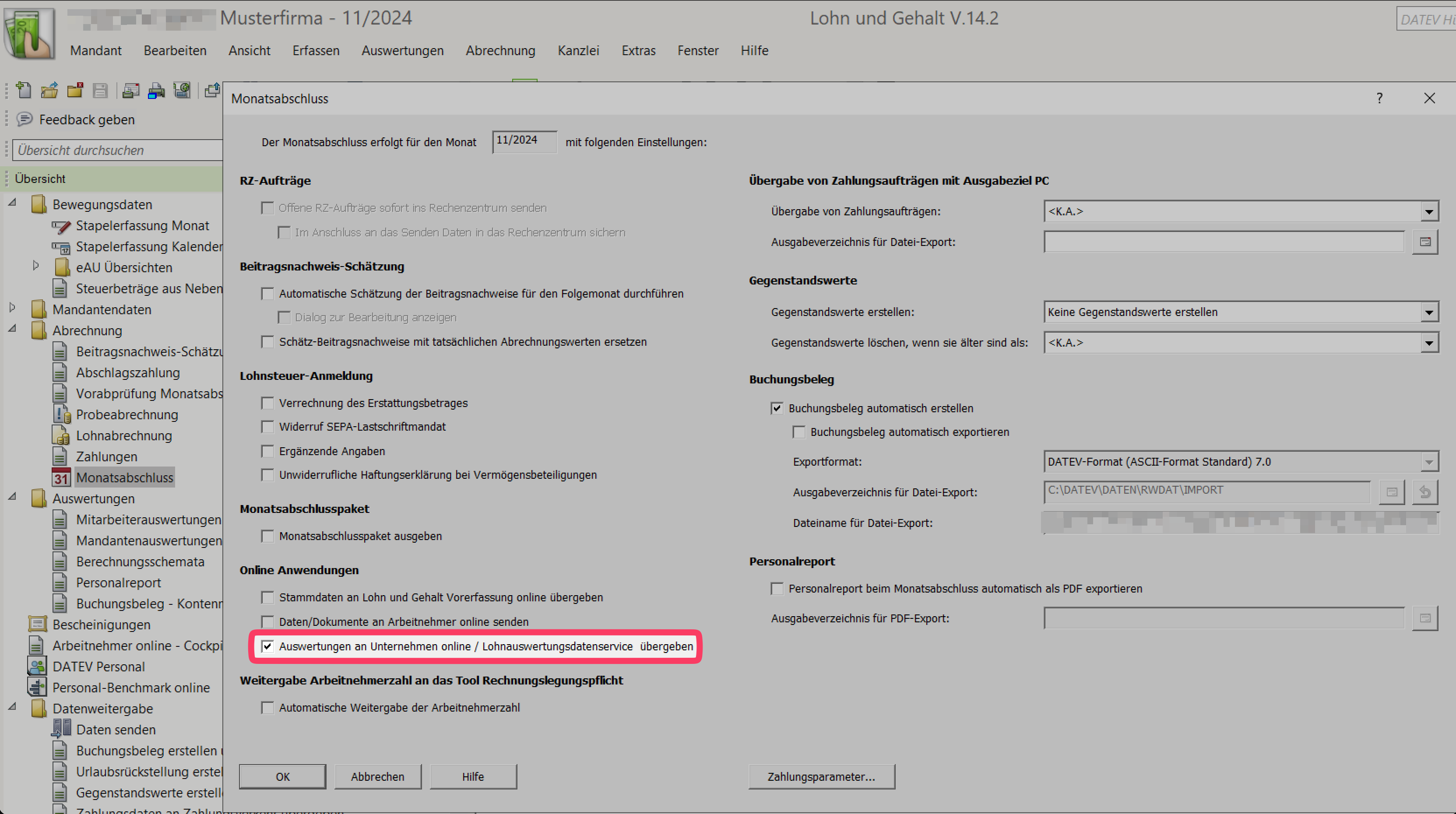Select Zahlungen in the Abrechnung tree
The height and width of the screenshot is (814, 1456).
106,456
